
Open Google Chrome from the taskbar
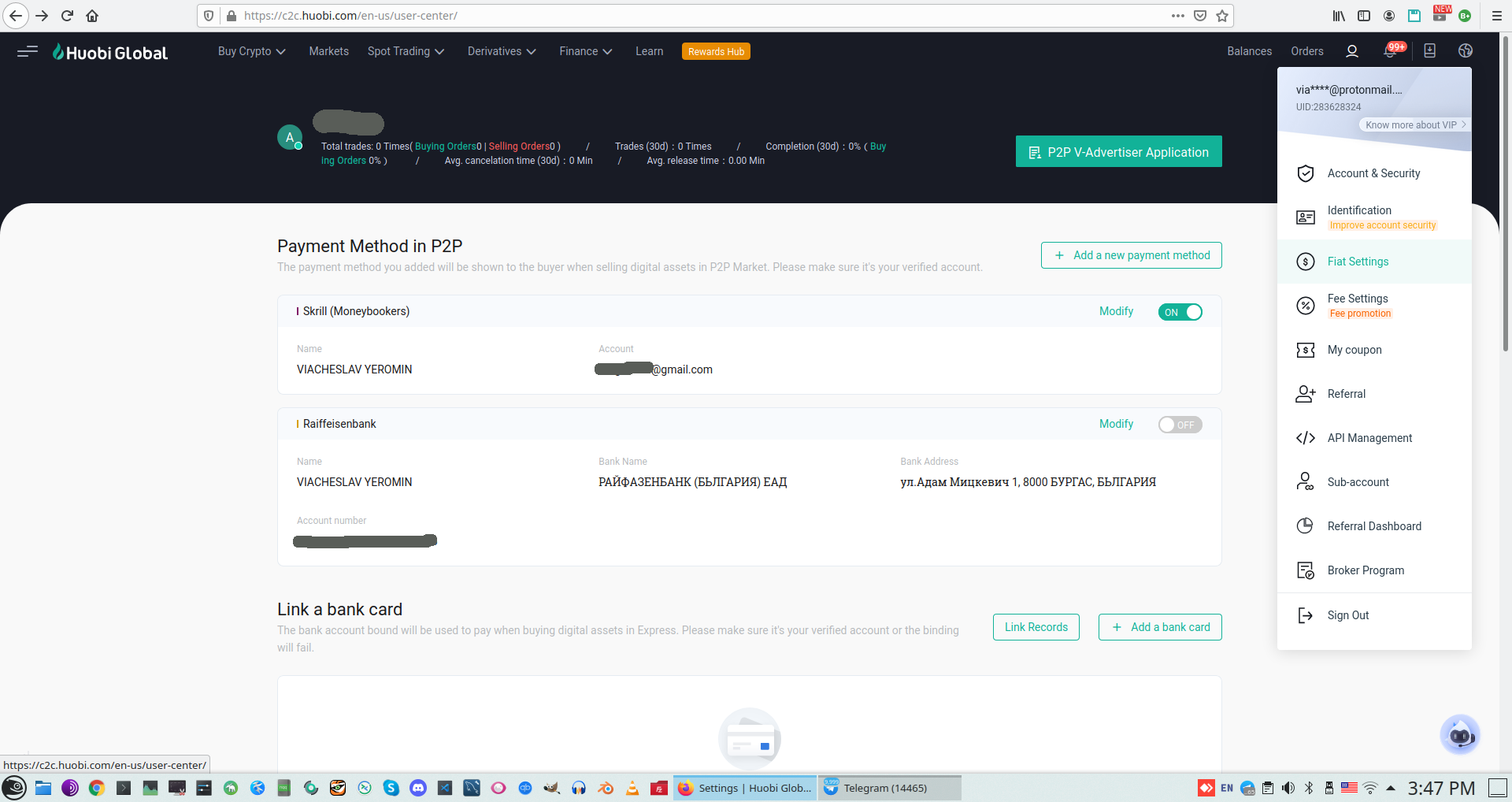(x=97, y=788)
